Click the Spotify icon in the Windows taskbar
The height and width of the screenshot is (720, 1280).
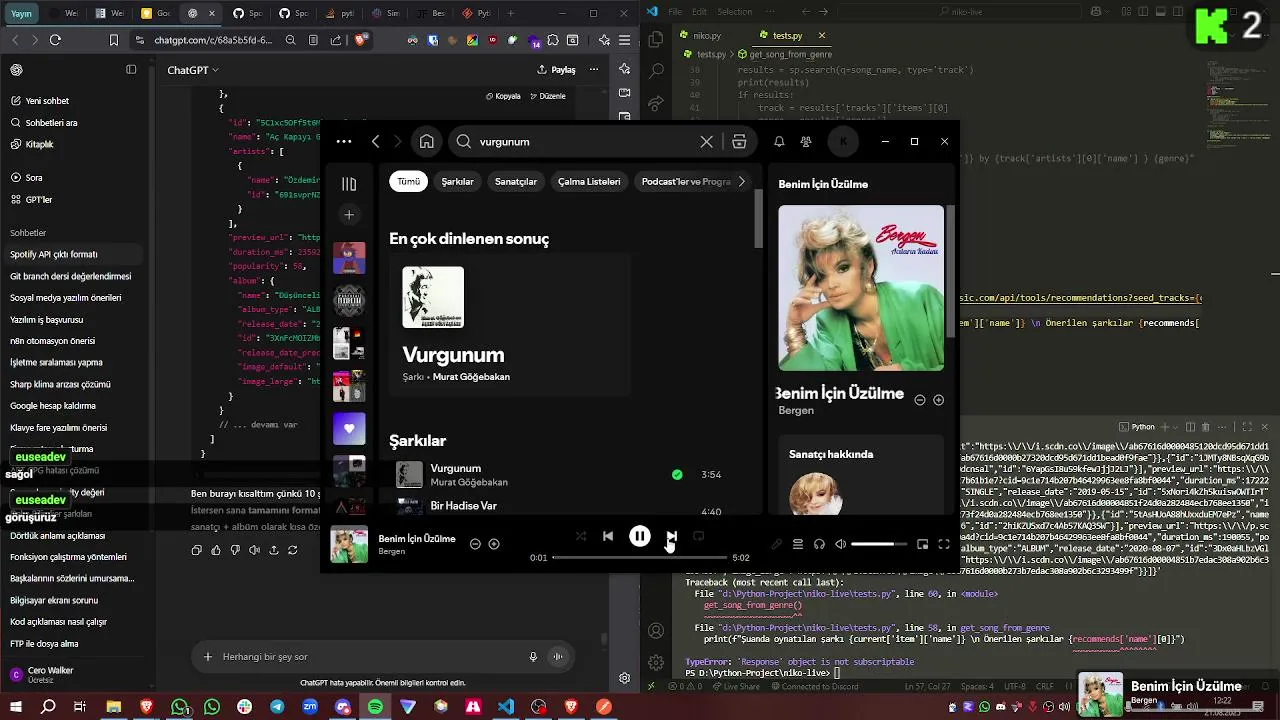[x=375, y=707]
